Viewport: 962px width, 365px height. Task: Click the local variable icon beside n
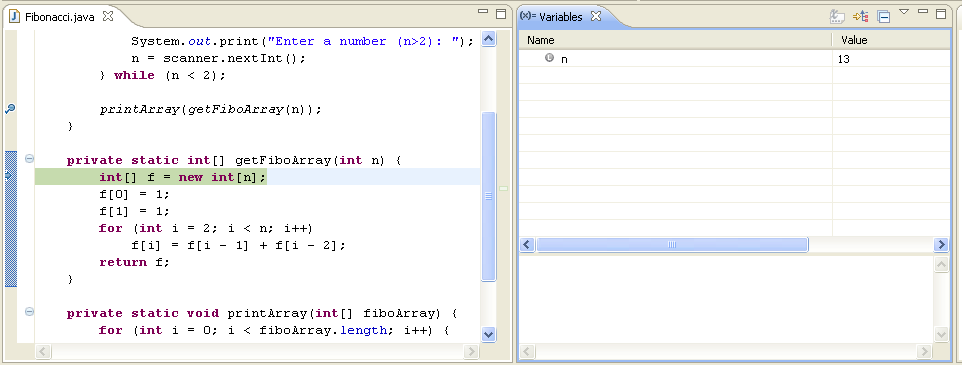549,58
